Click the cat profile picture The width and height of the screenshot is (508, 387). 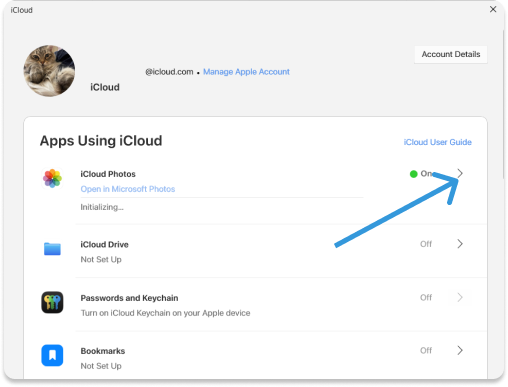pos(49,71)
